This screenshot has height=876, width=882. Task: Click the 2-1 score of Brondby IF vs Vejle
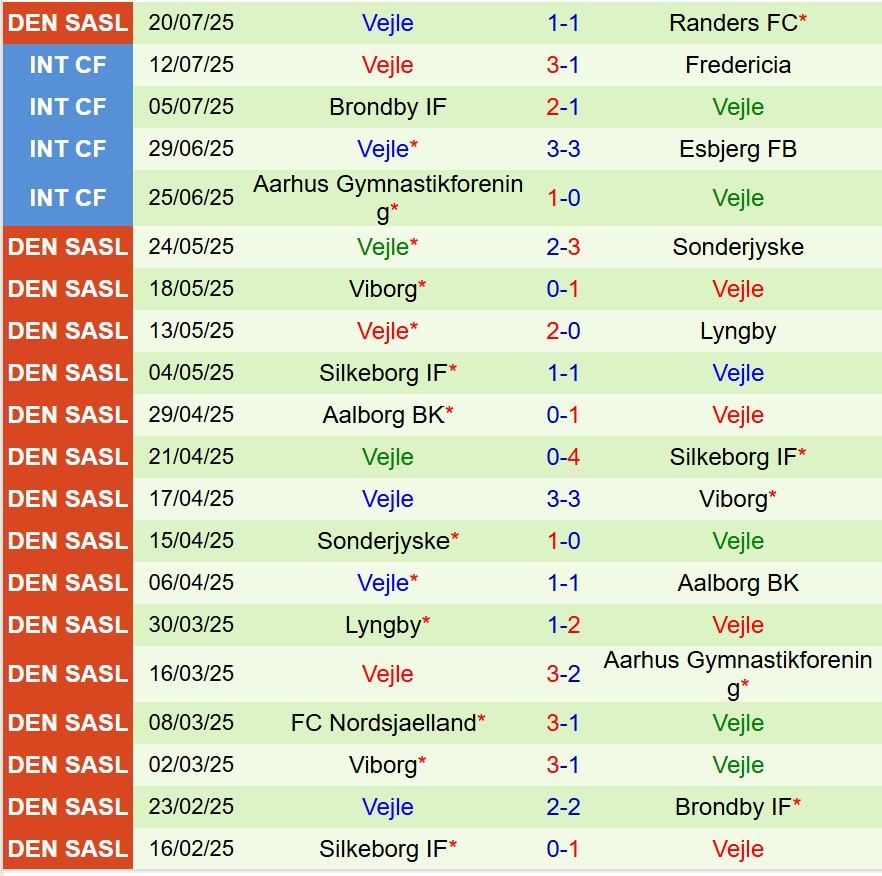coord(563,107)
